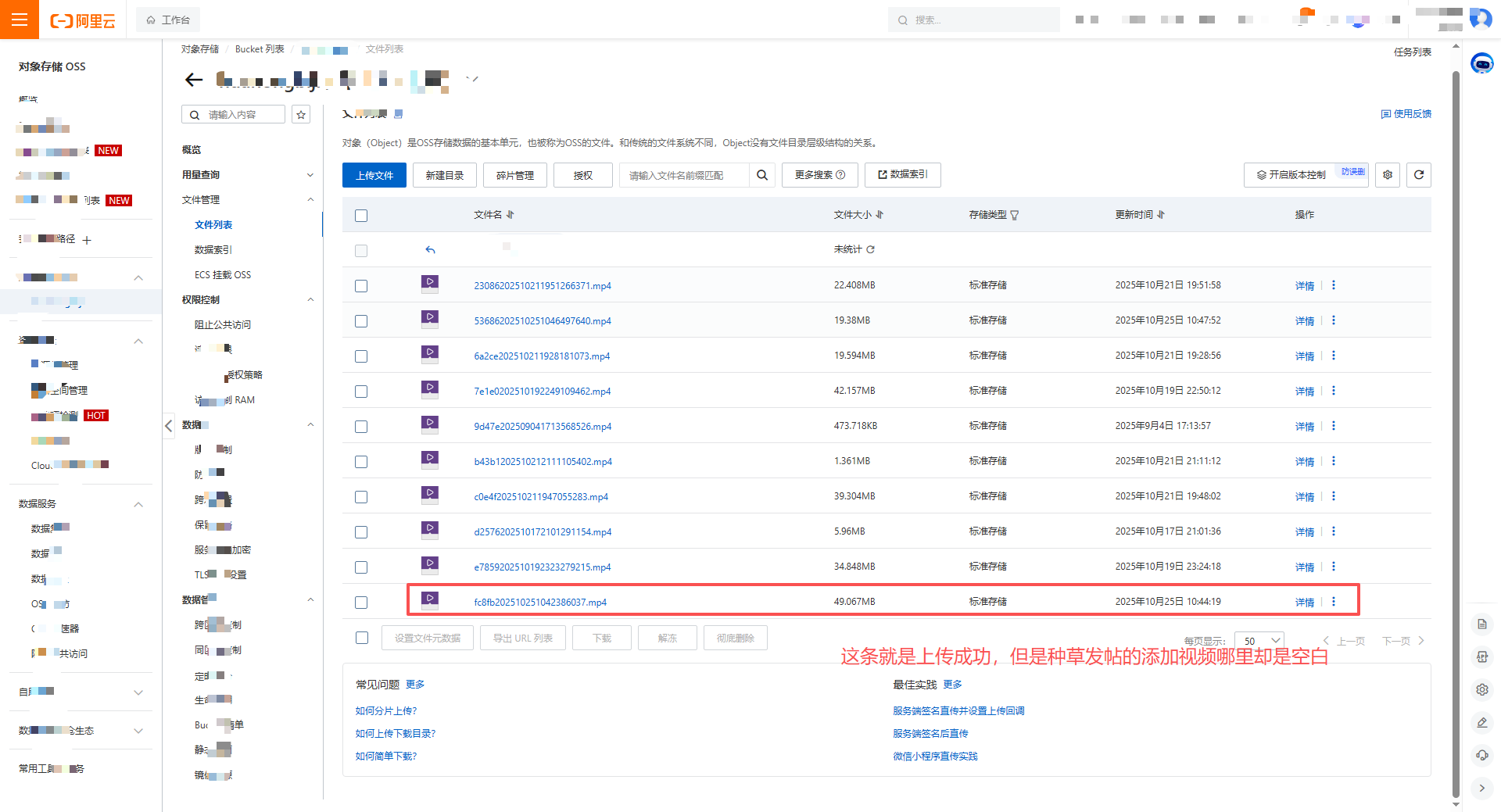Open the per-page display count dropdown
The image size is (1501, 812).
click(x=1259, y=641)
